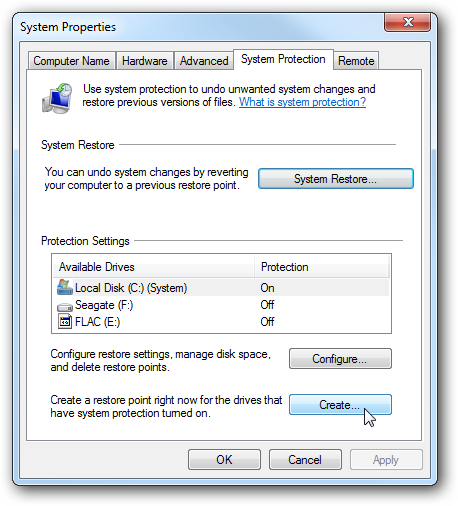Dismiss the dialog with Cancel
458x506 pixels.
[x=305, y=460]
